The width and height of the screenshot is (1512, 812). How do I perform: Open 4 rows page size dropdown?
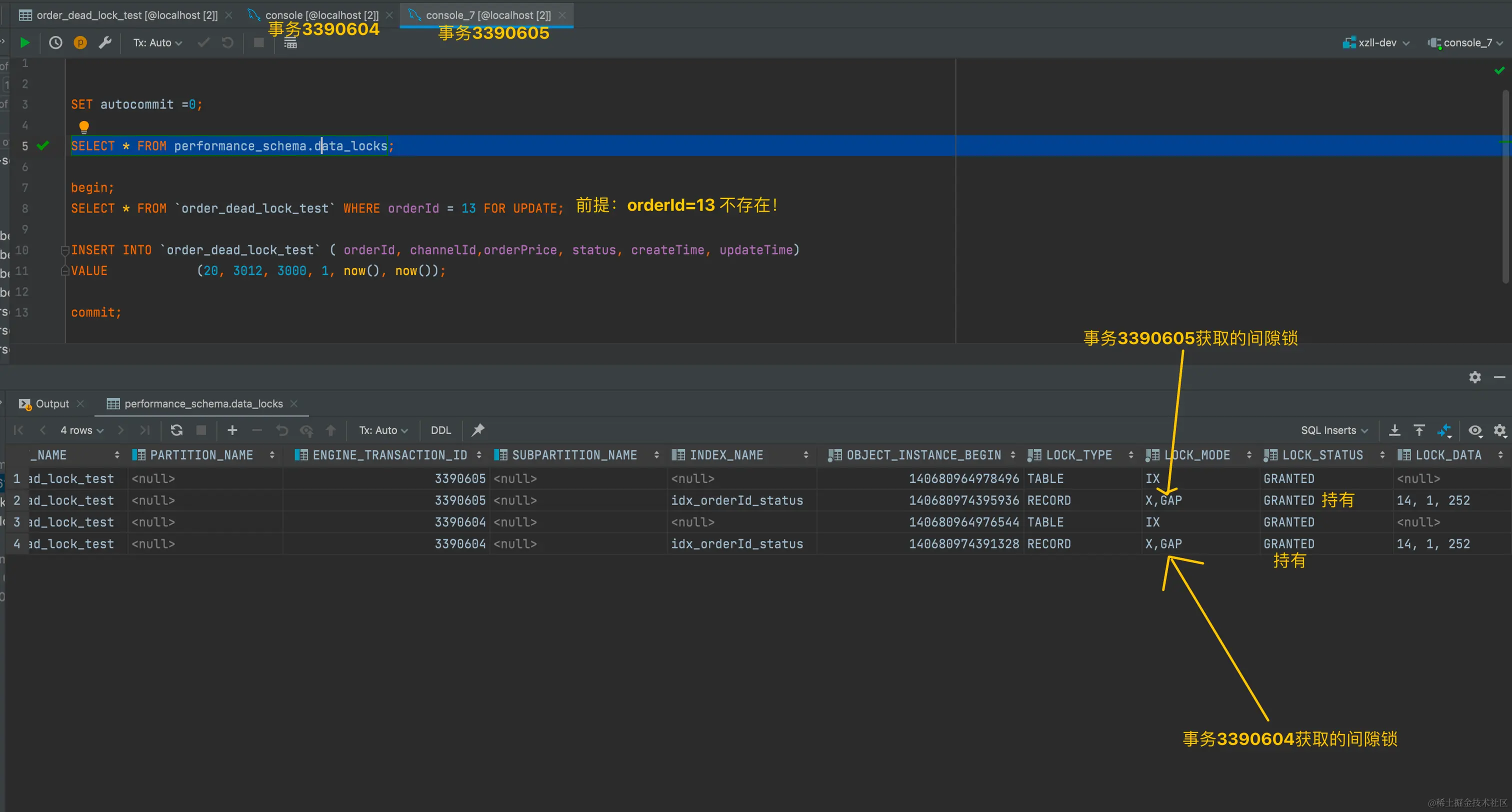tap(82, 430)
